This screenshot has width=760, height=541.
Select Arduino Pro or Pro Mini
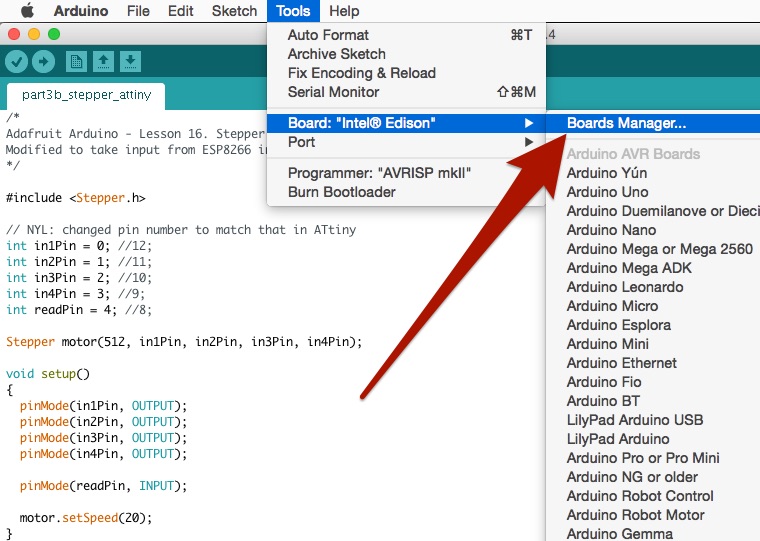[653, 458]
